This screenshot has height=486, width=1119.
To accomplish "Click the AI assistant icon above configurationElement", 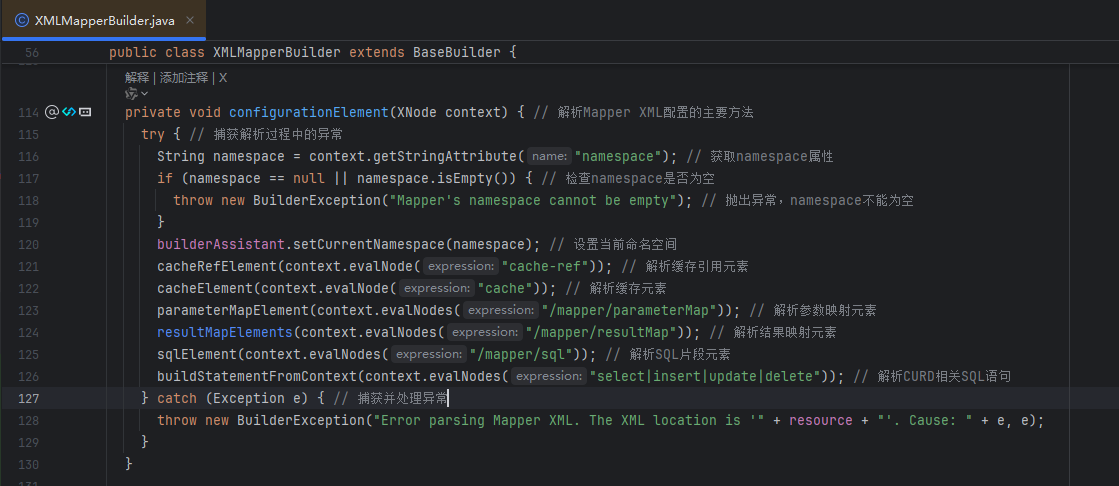I will point(130,93).
